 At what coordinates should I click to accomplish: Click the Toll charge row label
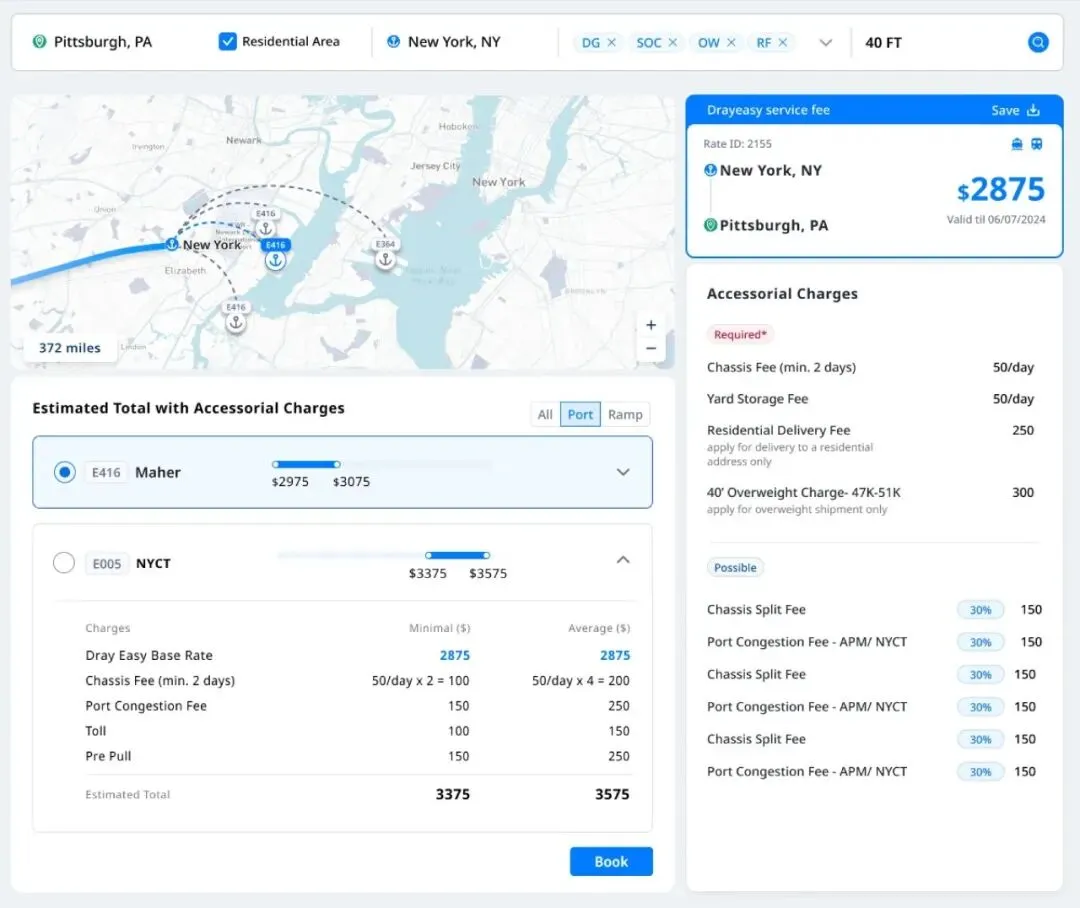point(96,731)
